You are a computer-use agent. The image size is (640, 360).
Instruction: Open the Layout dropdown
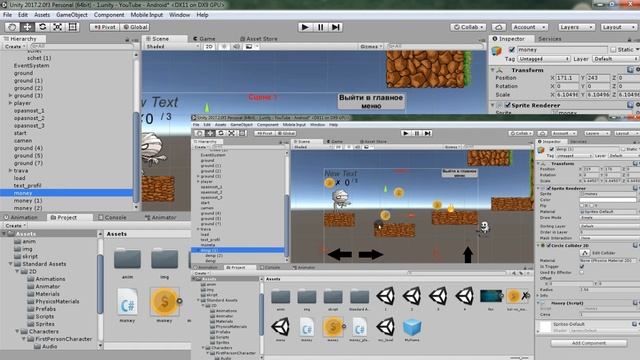(x=618, y=27)
